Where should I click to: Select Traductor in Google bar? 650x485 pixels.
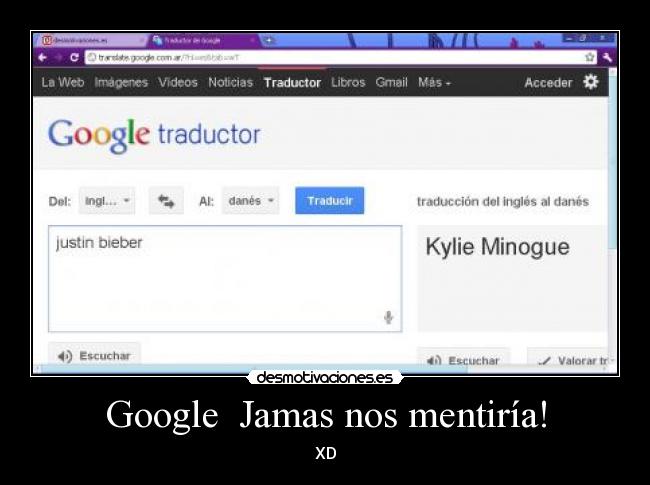click(292, 82)
